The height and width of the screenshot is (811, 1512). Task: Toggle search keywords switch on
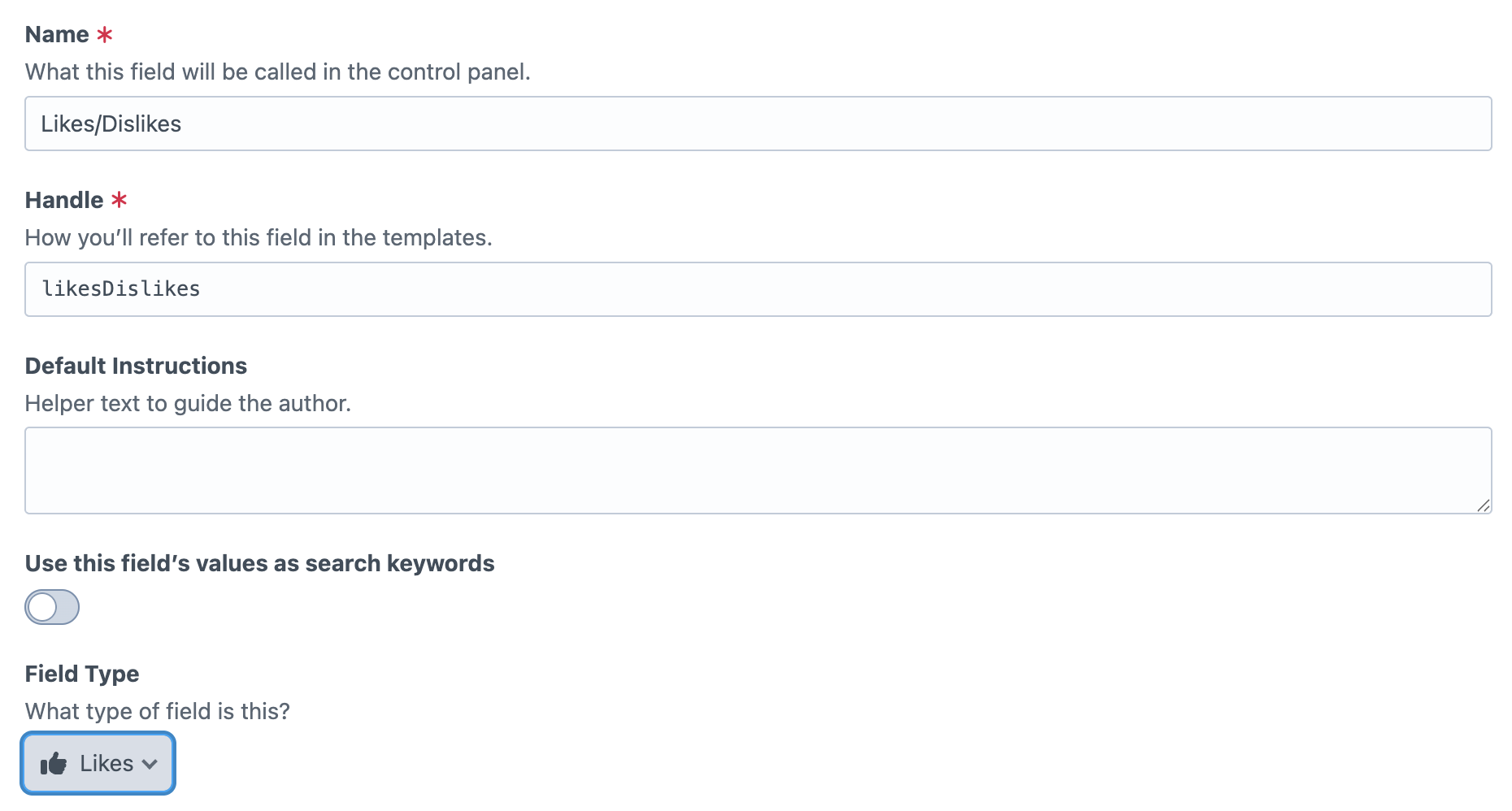pos(52,607)
